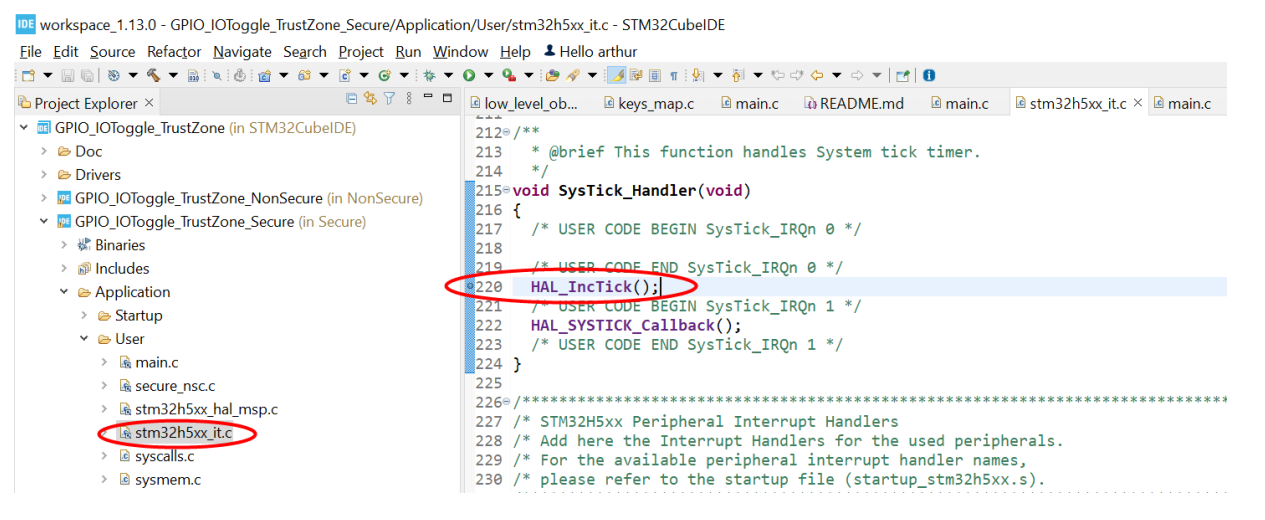
Task: Click the Forward navigation arrow
Action: click(x=857, y=75)
